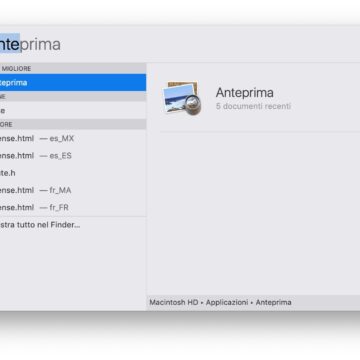Image resolution: width=360 pixels, height=360 pixels.
Task: Click the 'Anteprima' title in preview pane
Action: click(245, 93)
